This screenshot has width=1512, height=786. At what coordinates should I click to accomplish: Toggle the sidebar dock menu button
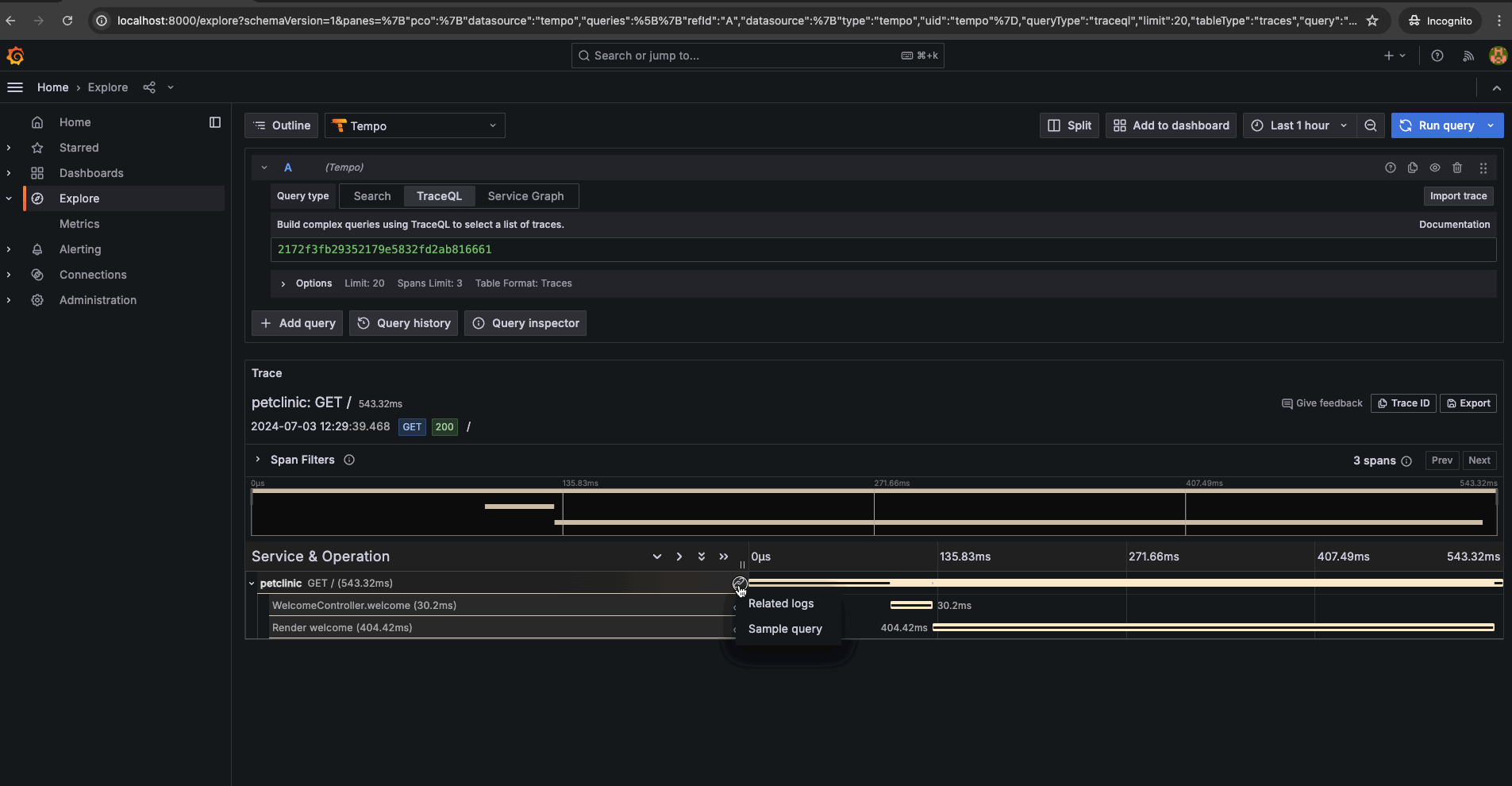pos(215,122)
